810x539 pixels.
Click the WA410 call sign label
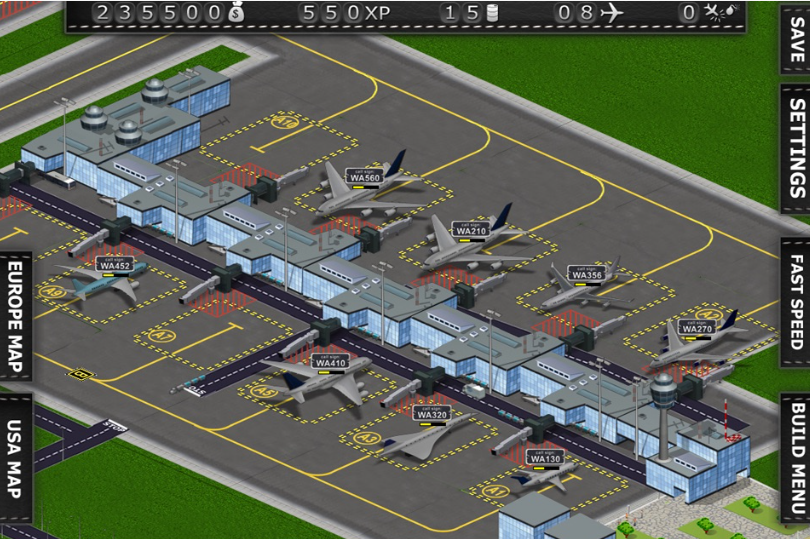click(329, 361)
